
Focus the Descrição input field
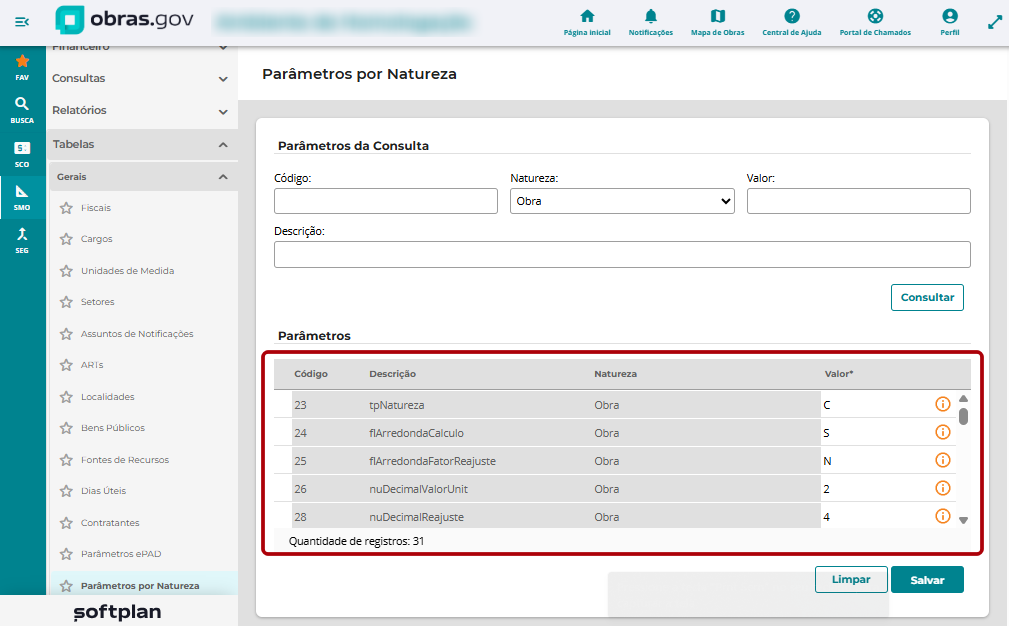tap(622, 255)
